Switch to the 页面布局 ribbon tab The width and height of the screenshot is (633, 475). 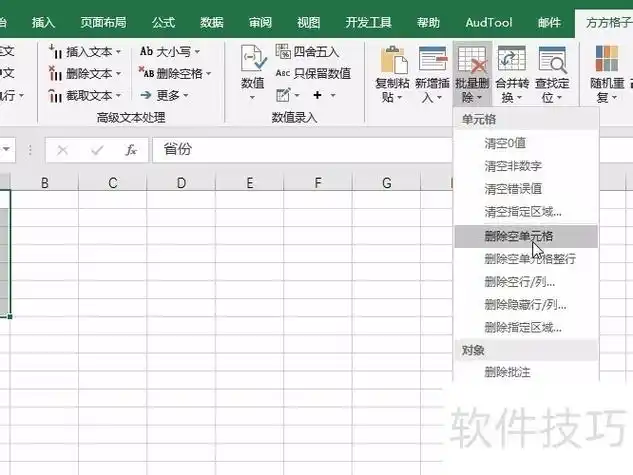tap(103, 21)
